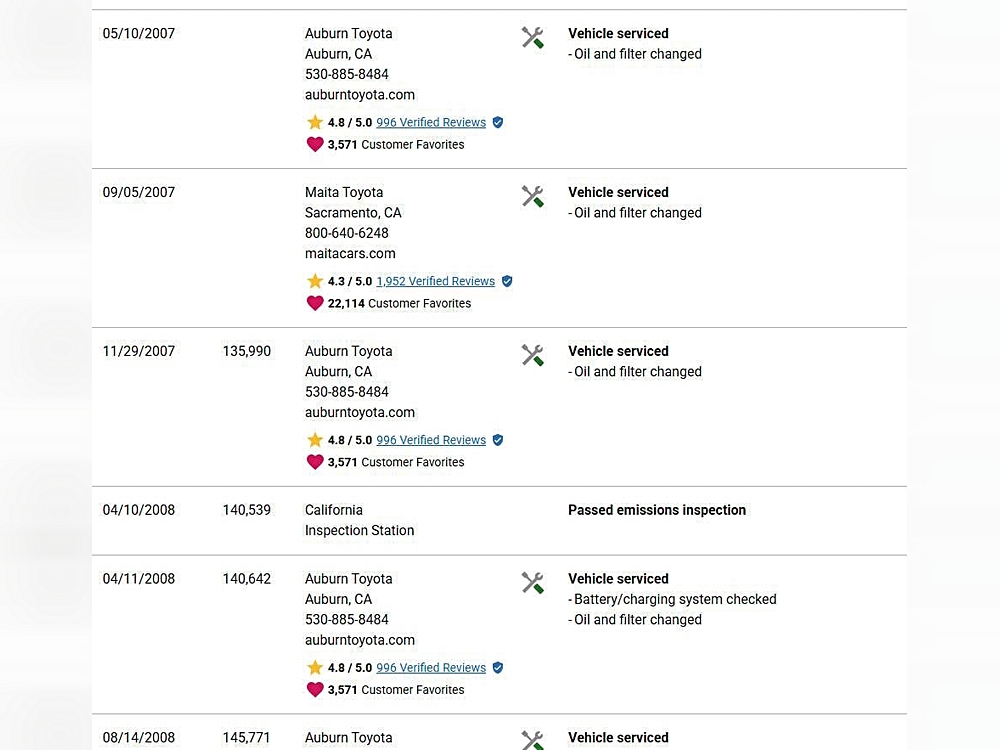Click the gold star rating in 04/11/2008 entry
The height and width of the screenshot is (750, 1000).
pyautogui.click(x=315, y=668)
